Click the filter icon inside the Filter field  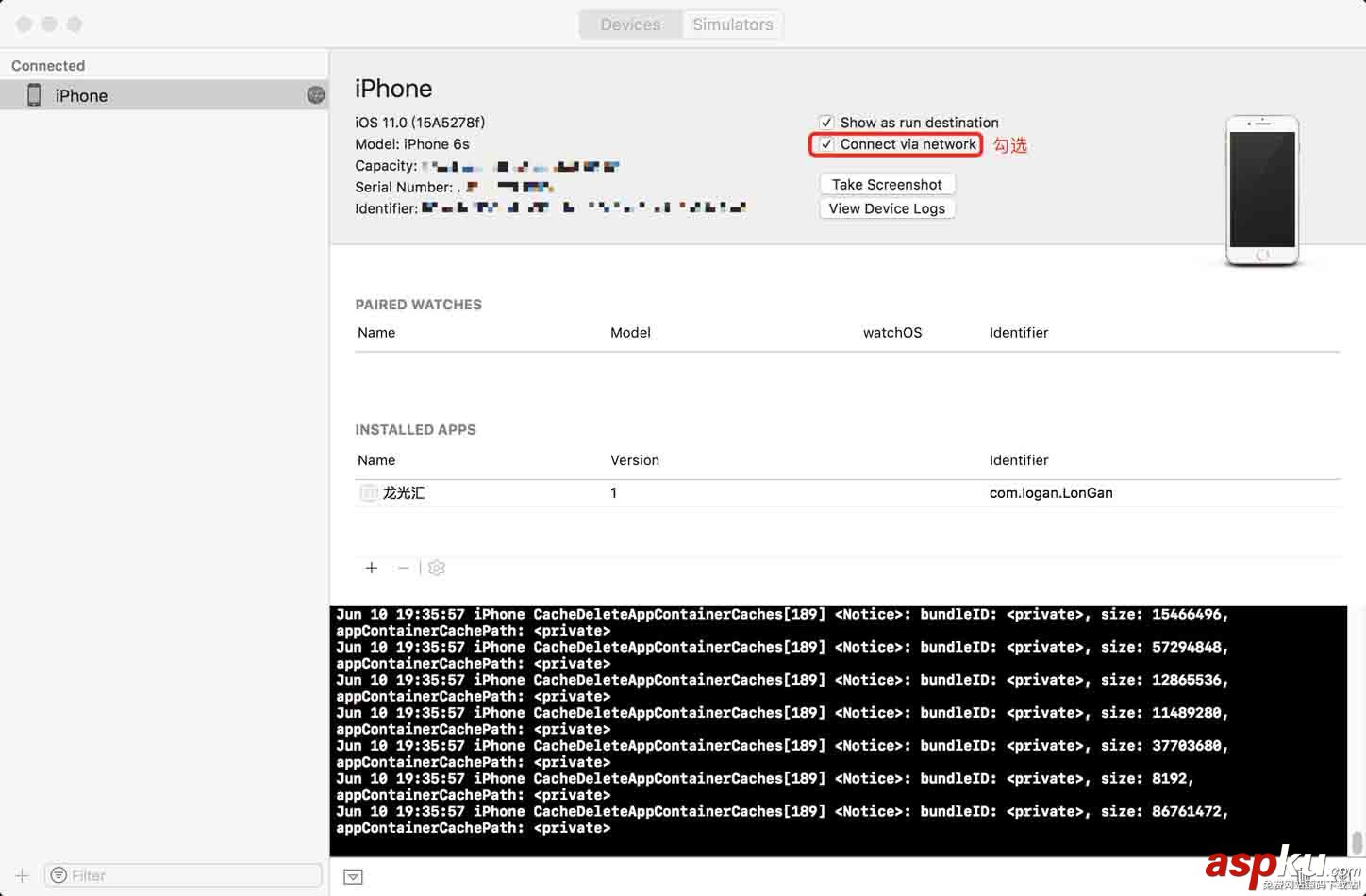pos(58,875)
